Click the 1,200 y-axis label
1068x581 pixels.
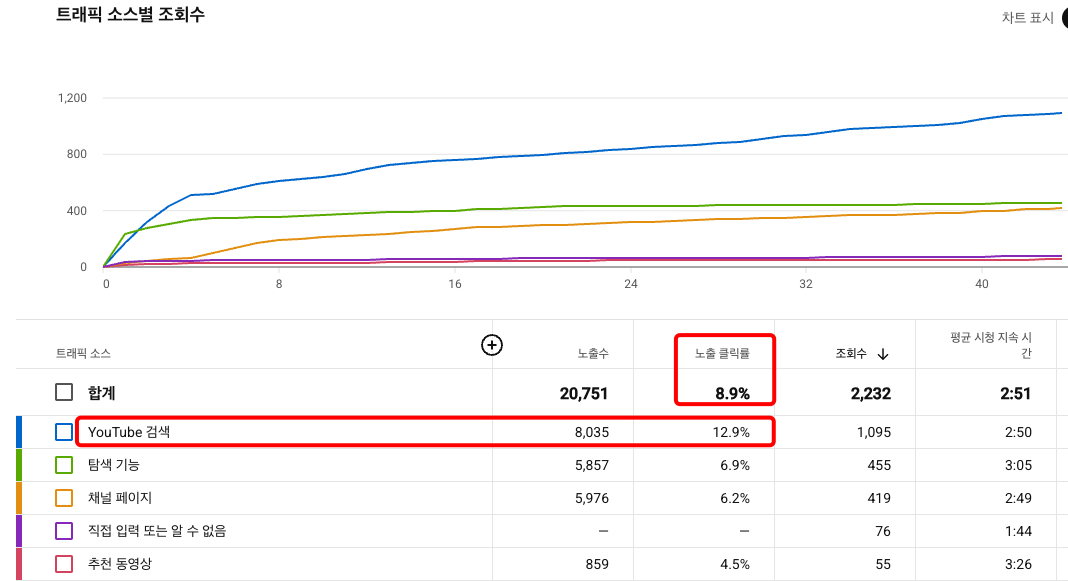pos(72,98)
